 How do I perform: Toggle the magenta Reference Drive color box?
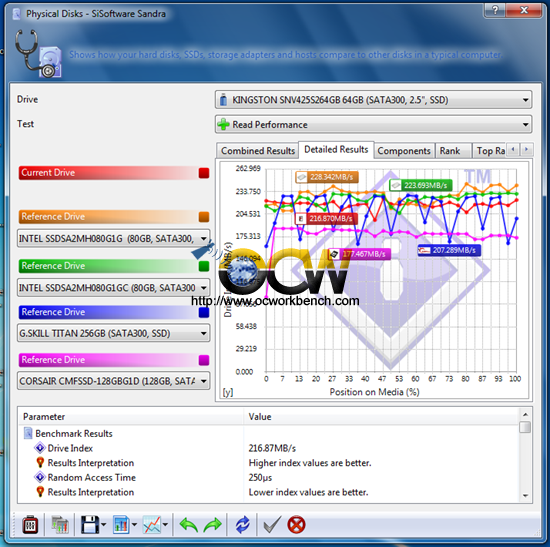(x=204, y=360)
